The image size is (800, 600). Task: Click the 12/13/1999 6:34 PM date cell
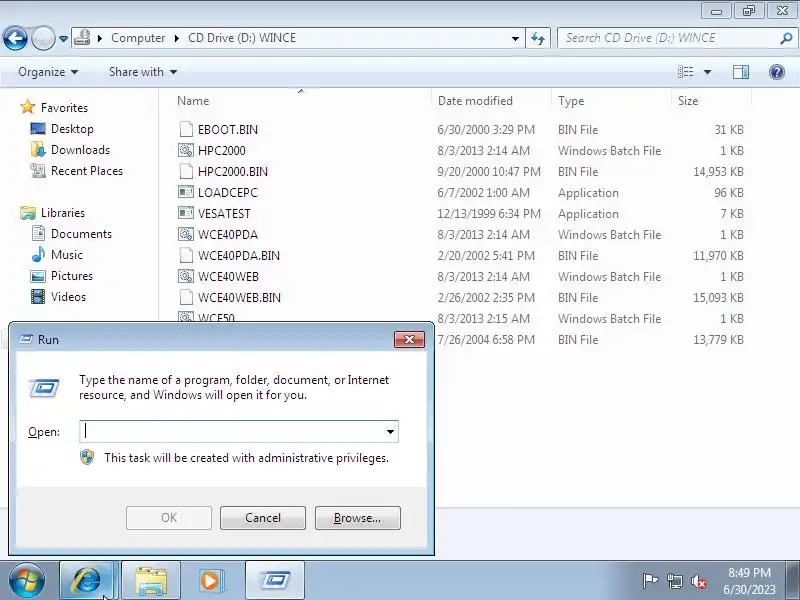(x=489, y=213)
